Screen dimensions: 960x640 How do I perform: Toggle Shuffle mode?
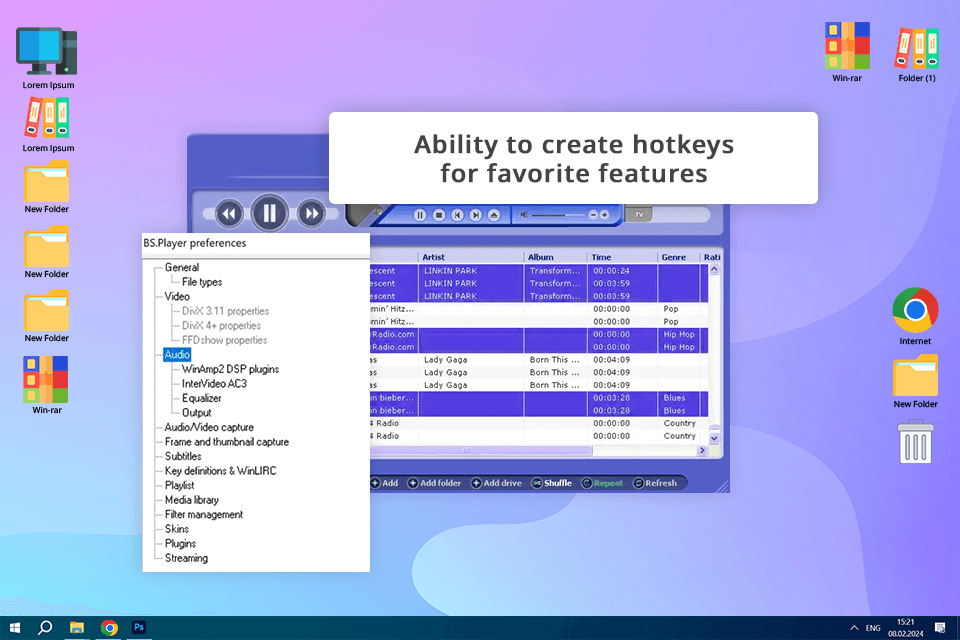[x=552, y=483]
